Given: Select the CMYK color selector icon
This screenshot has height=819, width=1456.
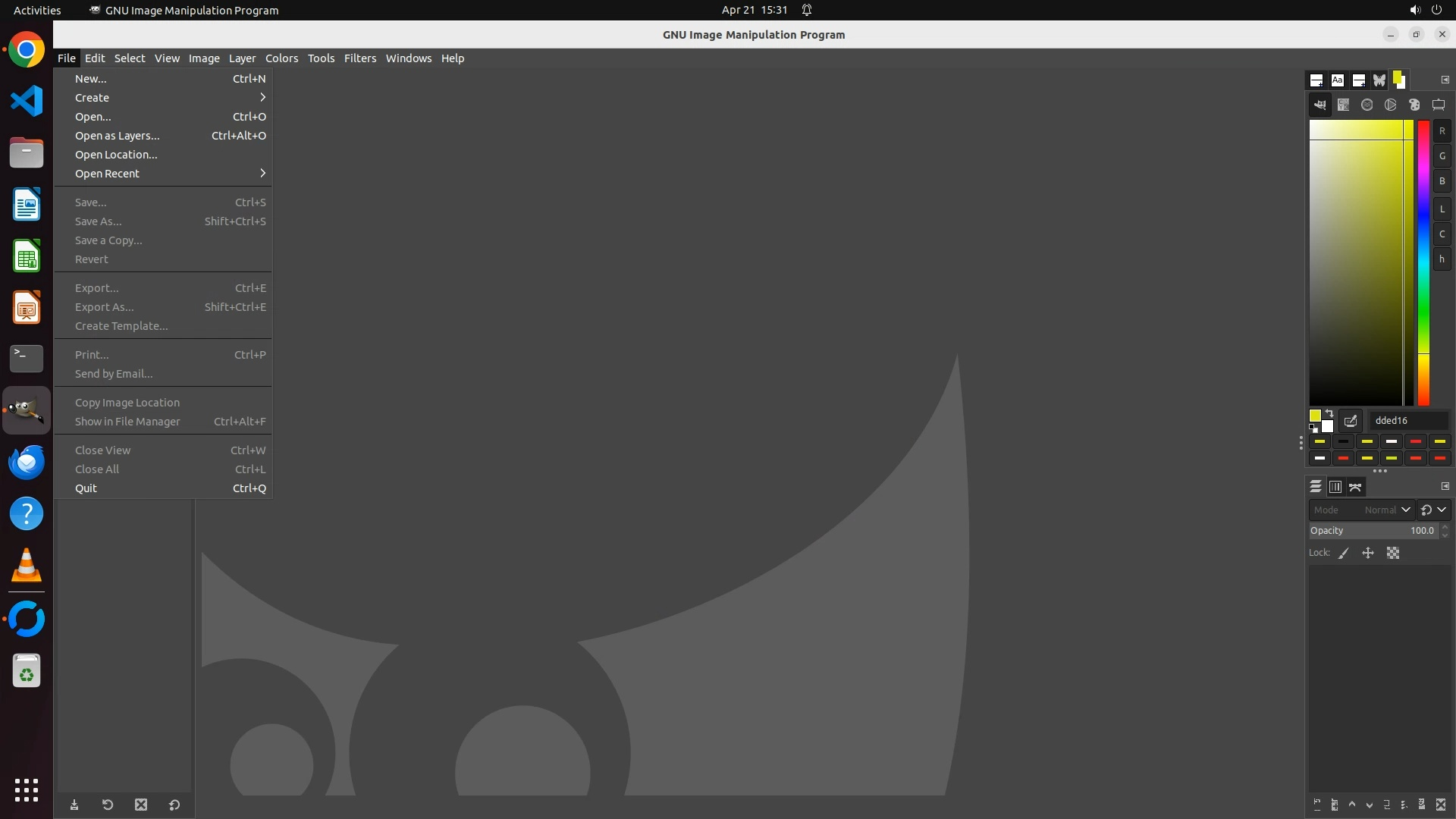Looking at the screenshot, I should coord(1343,105).
